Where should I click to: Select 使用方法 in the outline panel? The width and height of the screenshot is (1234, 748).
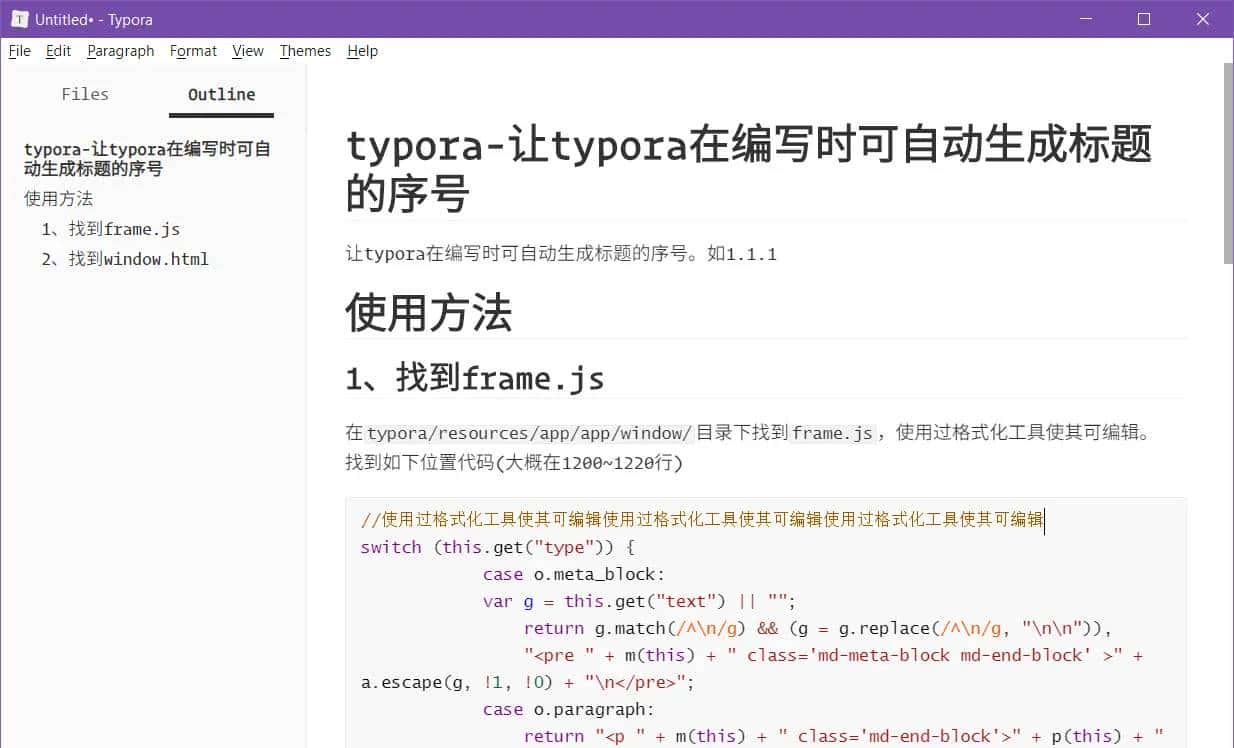pyautogui.click(x=58, y=198)
